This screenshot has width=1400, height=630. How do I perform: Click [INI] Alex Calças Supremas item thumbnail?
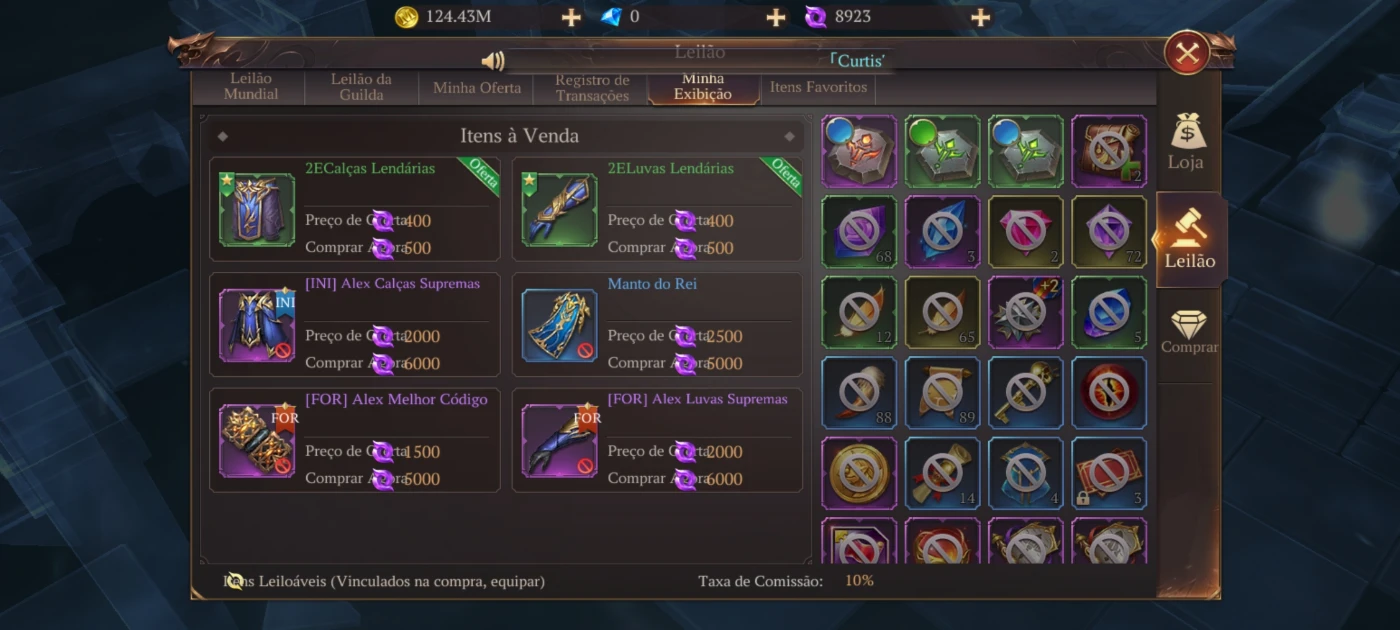pyautogui.click(x=257, y=325)
